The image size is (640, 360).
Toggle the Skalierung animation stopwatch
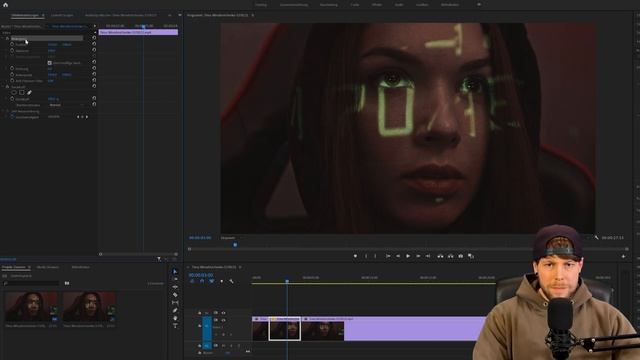coord(12,51)
